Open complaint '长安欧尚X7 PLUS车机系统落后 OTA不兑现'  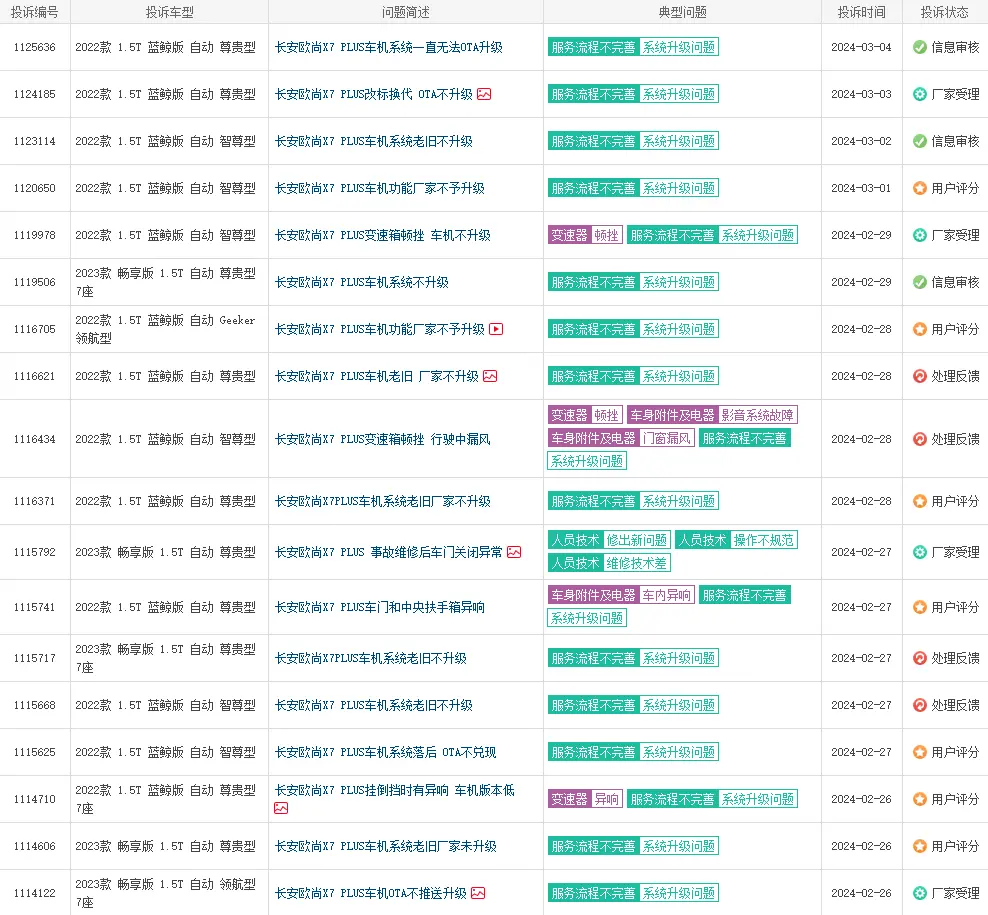tap(386, 752)
